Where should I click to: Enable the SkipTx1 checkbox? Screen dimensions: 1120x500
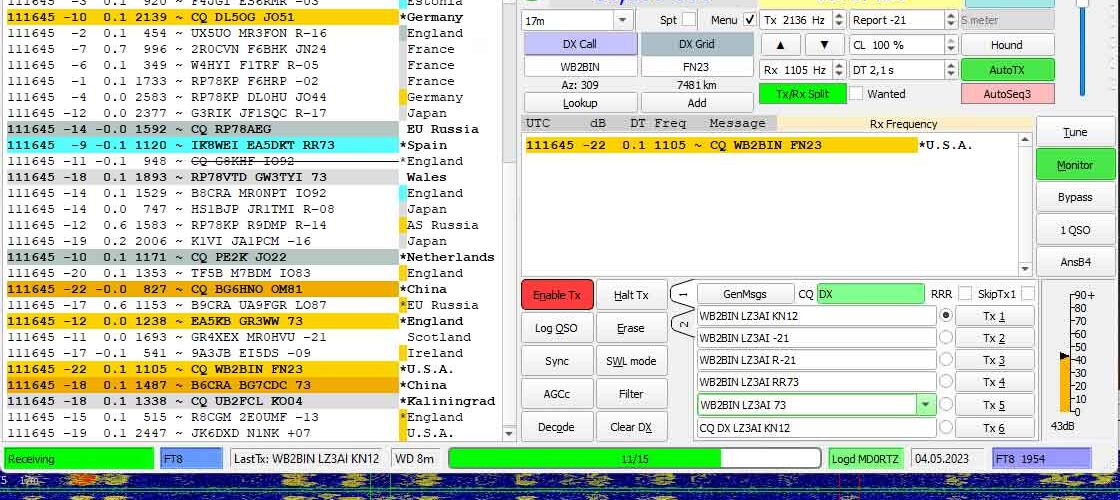coord(1027,294)
